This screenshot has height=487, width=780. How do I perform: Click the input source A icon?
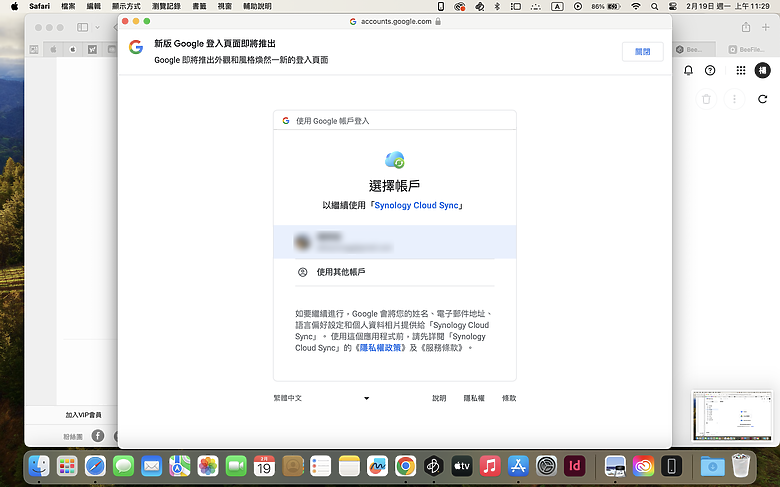coord(557,6)
